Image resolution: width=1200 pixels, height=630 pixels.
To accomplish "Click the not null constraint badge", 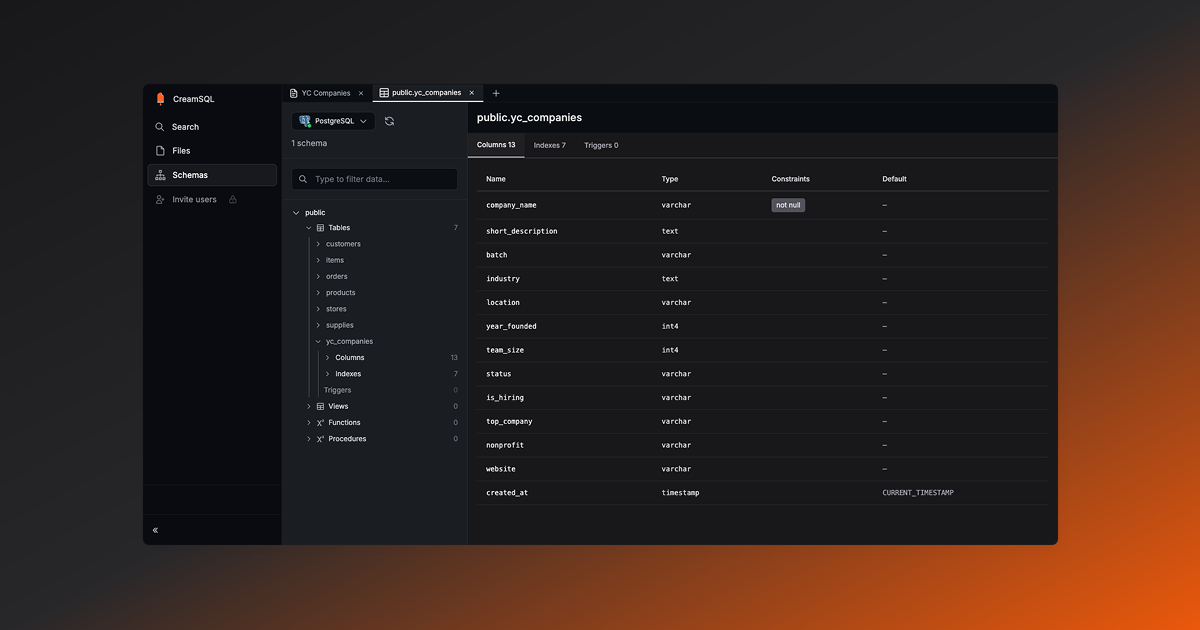I will coord(788,204).
